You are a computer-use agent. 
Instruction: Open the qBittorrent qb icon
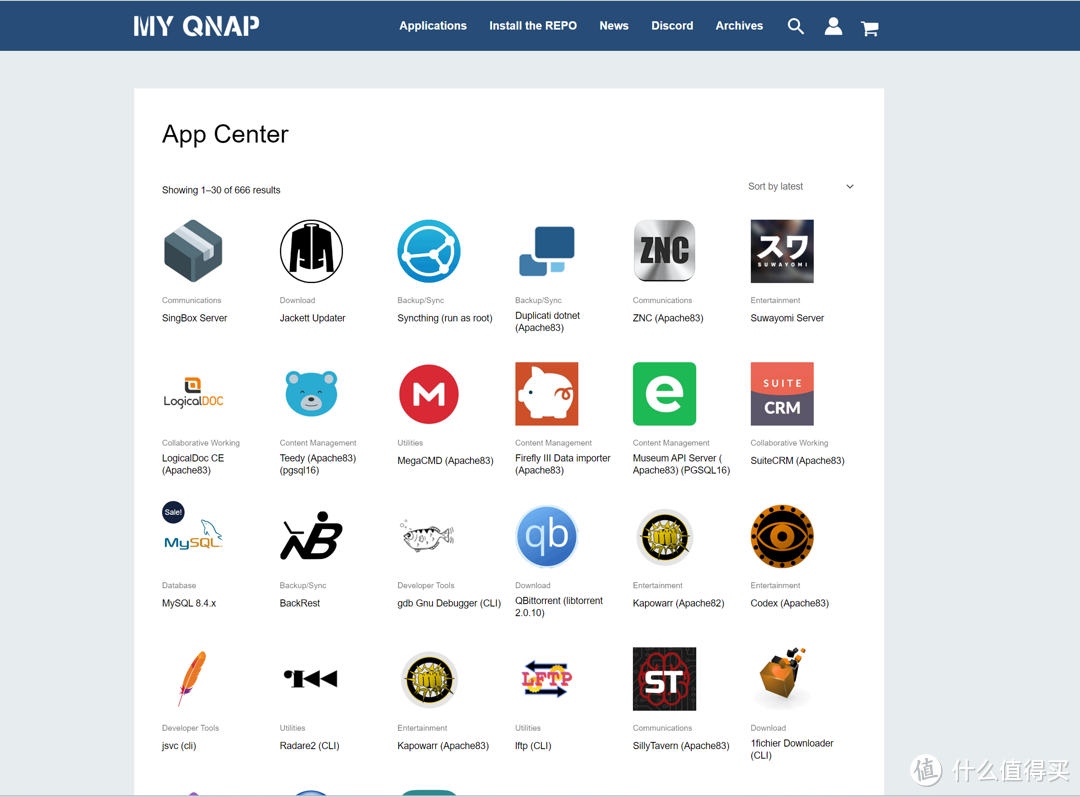coord(547,536)
